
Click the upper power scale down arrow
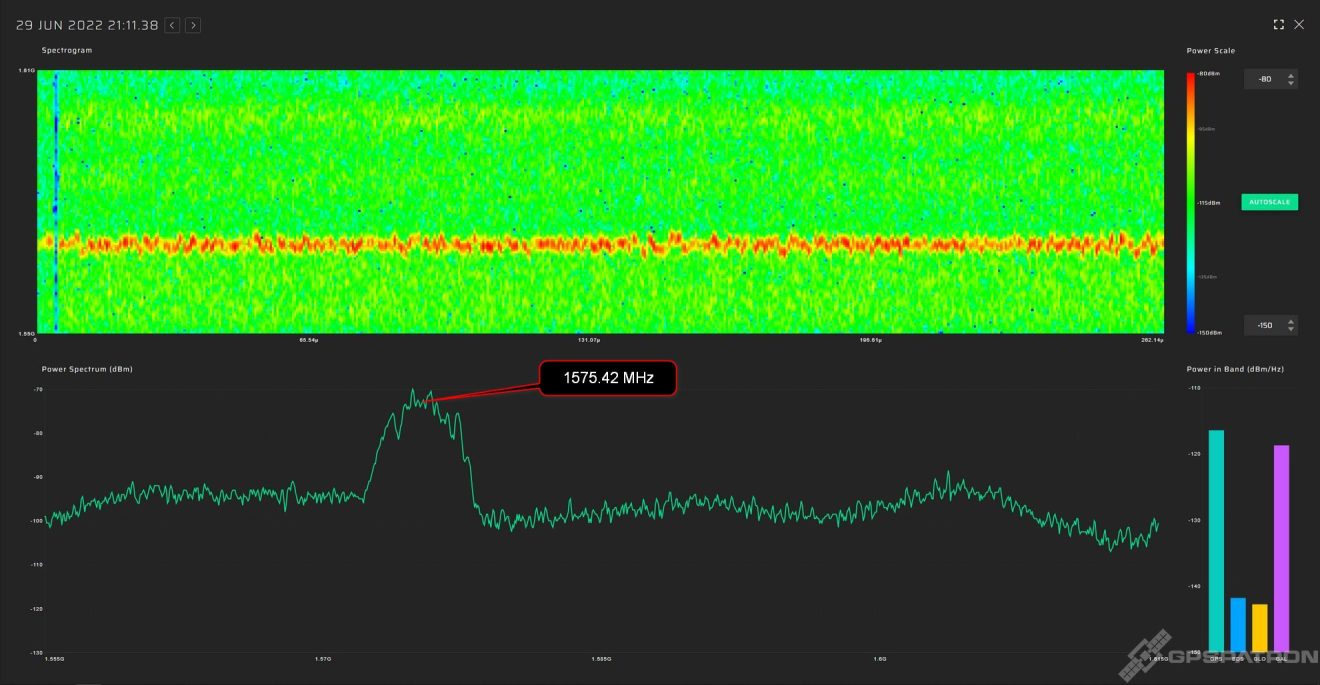click(x=1291, y=83)
